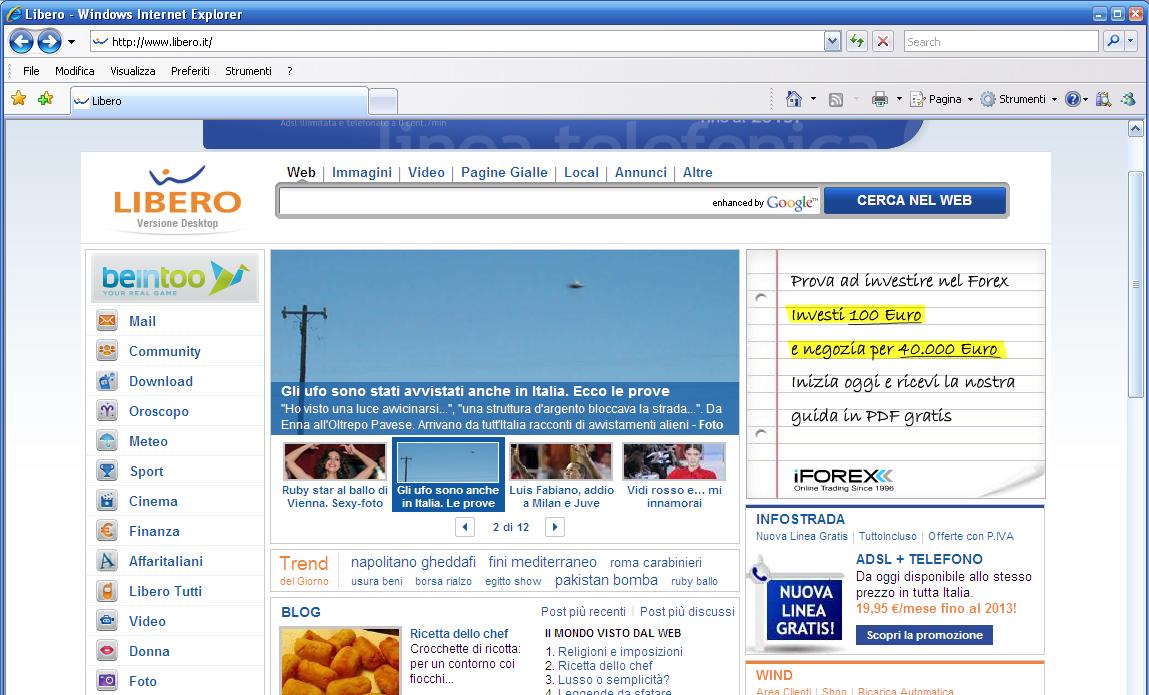Open the address bar URL history dropdown
The height and width of the screenshot is (695, 1149).
[x=832, y=42]
